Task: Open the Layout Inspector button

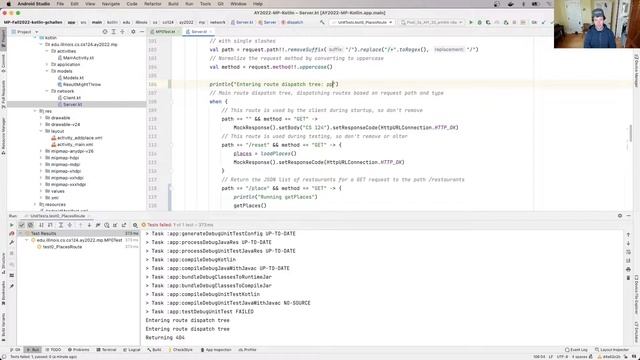Action: [x=612, y=350]
